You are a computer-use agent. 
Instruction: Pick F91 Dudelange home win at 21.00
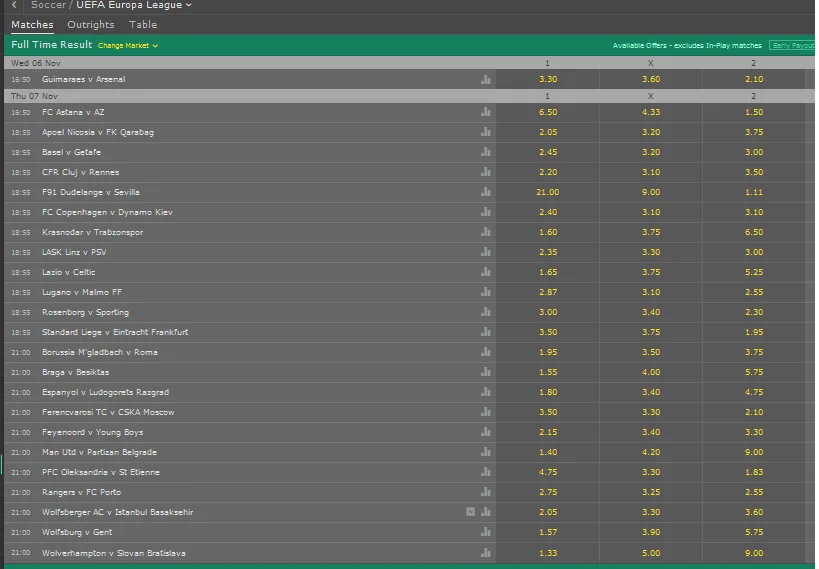[547, 192]
